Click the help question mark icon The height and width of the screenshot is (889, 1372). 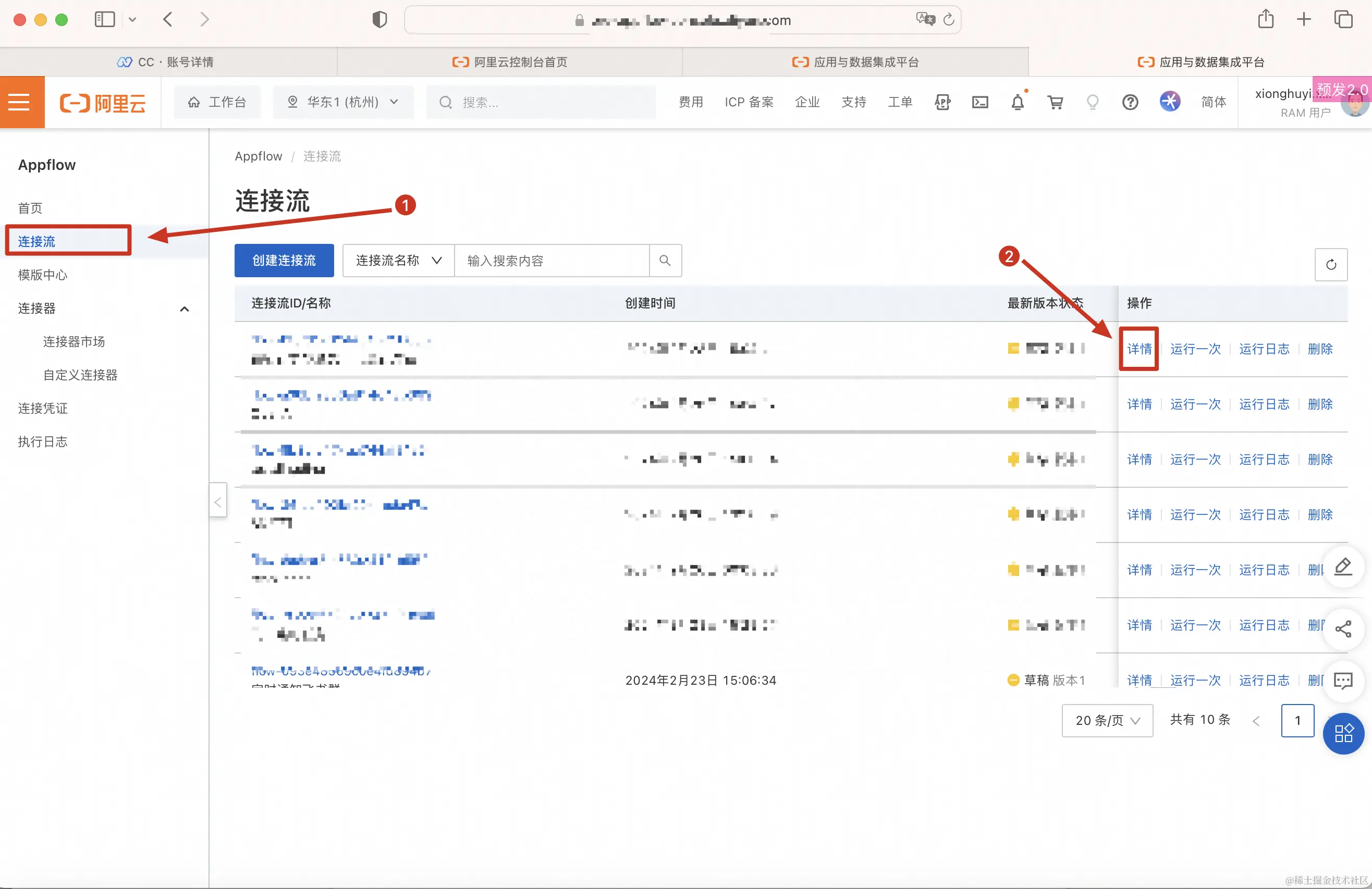click(1130, 103)
